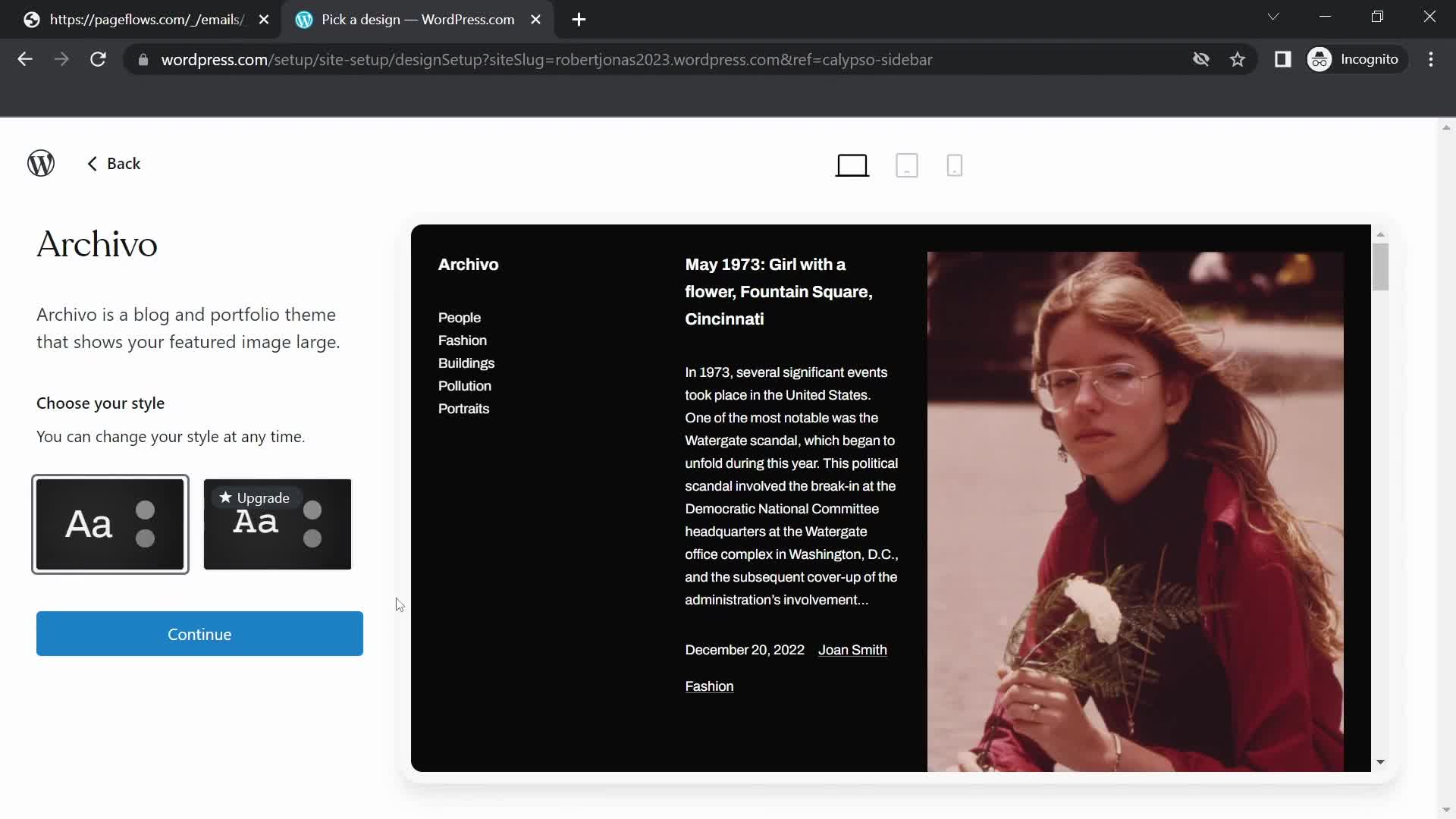The height and width of the screenshot is (819, 1456).
Task: Click the Joan Smith author link
Action: tap(852, 650)
